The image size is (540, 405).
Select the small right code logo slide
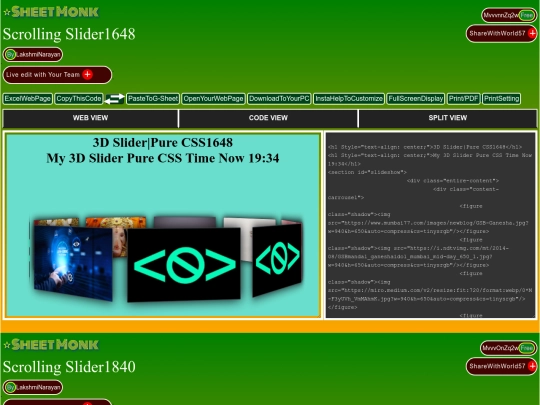tap(277, 259)
